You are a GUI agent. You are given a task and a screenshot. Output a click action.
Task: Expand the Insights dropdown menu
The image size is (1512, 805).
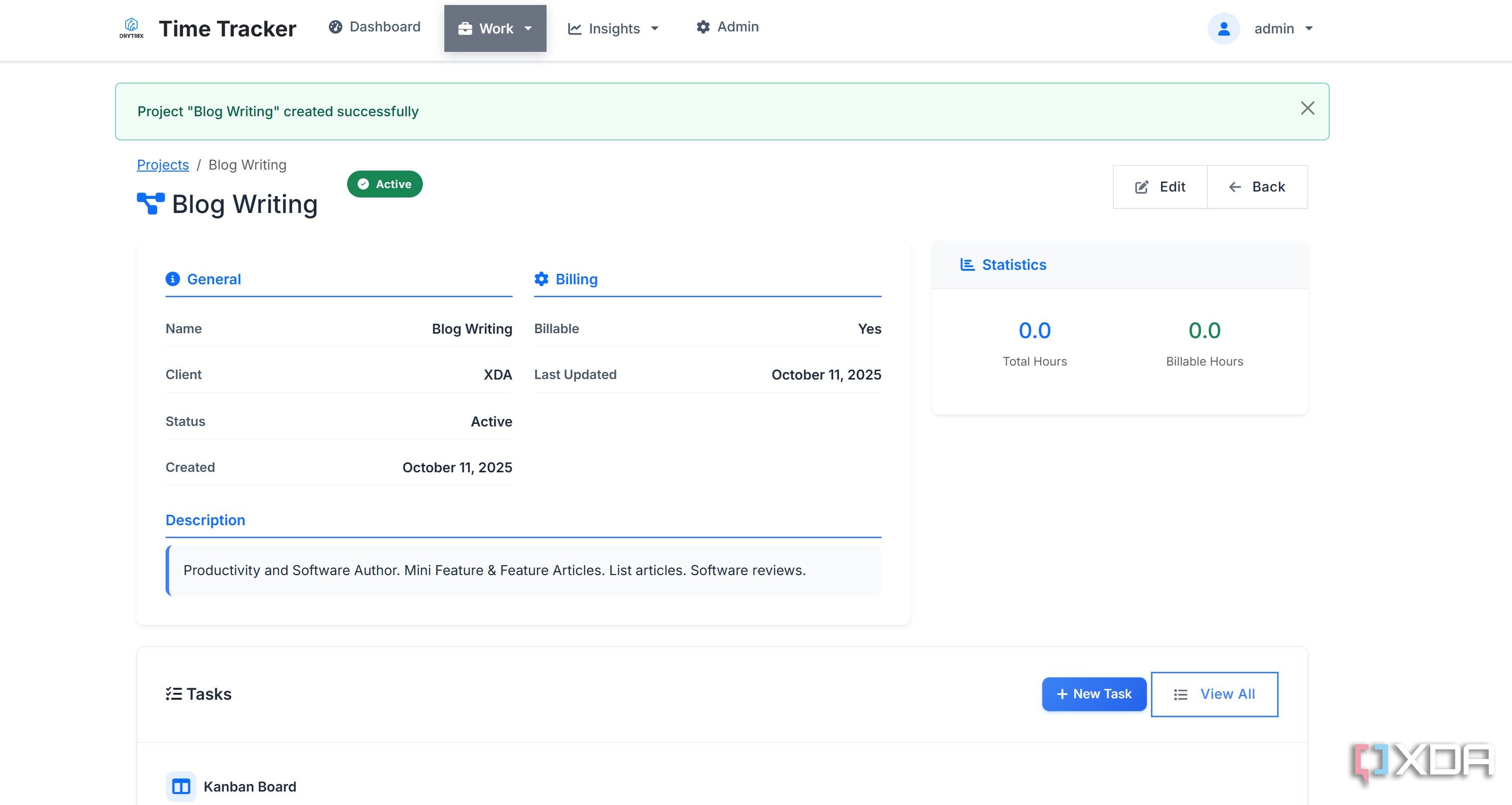613,28
